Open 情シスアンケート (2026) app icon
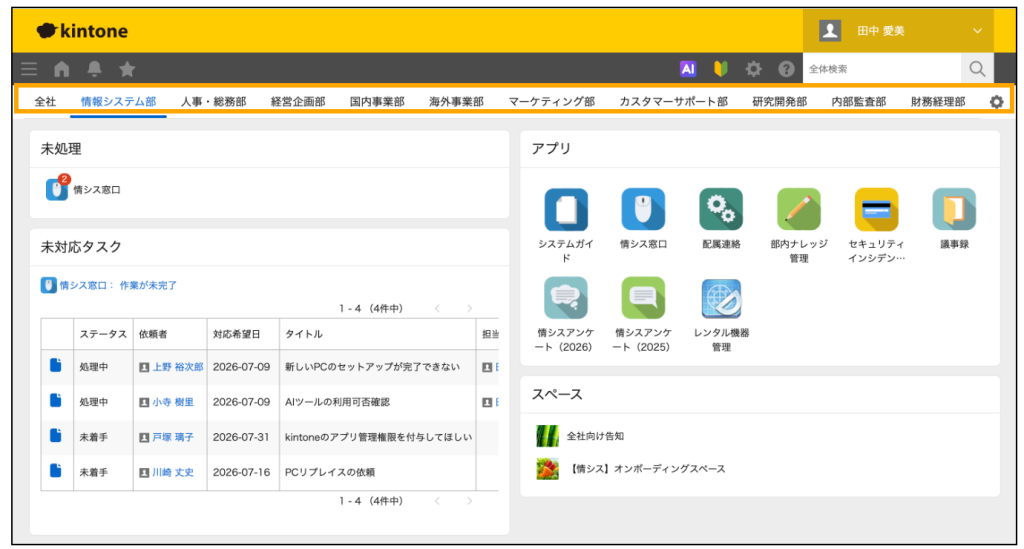The width and height of the screenshot is (1024, 549). pos(566,298)
